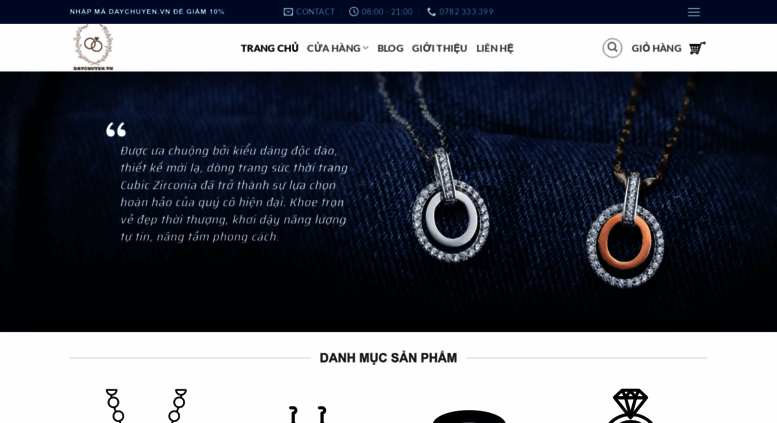Click the Daychuyen.vn rings logo
777x423 pixels.
pos(93,48)
